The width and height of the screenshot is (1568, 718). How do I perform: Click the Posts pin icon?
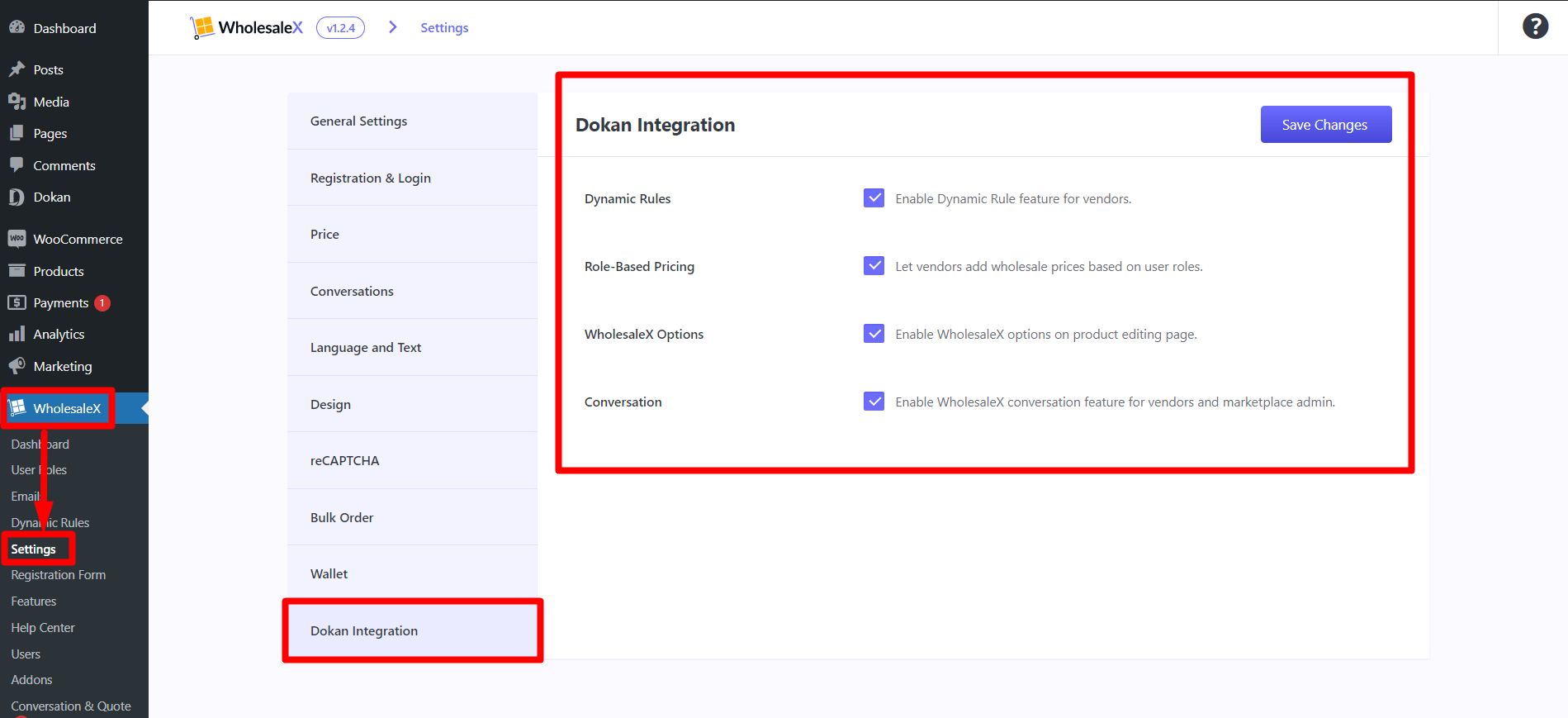click(x=17, y=69)
